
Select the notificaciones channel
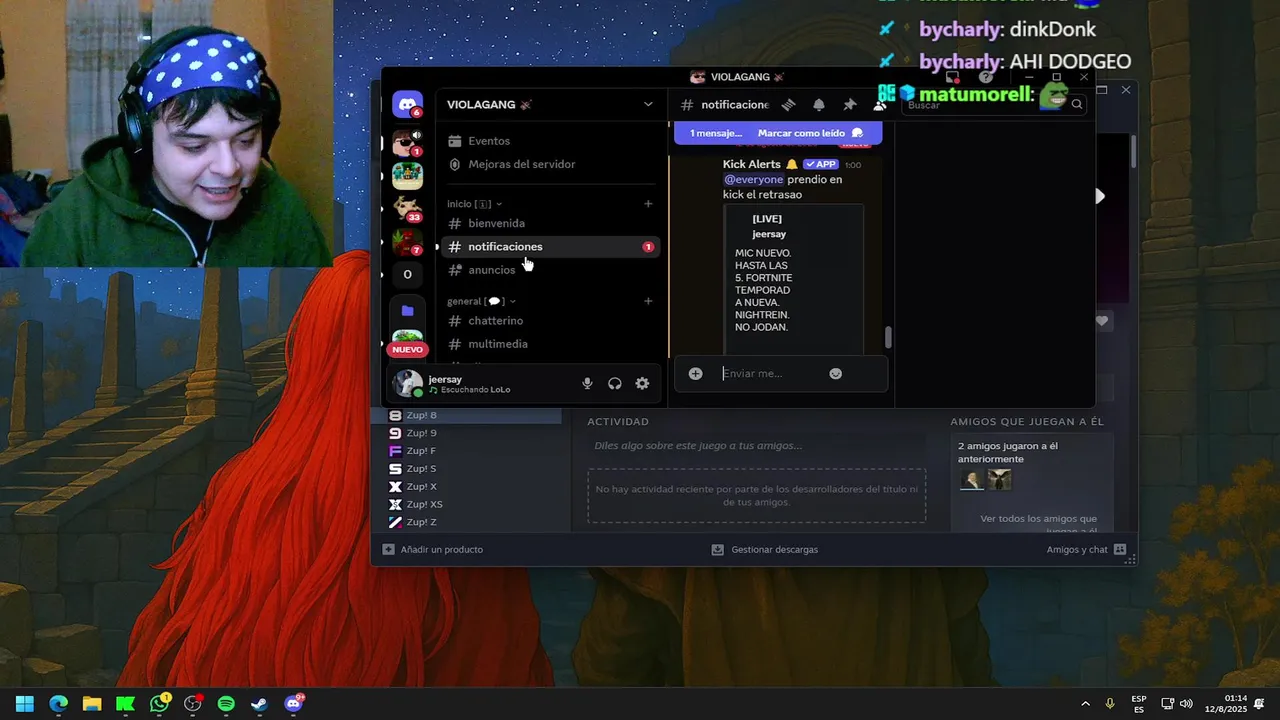point(549,246)
